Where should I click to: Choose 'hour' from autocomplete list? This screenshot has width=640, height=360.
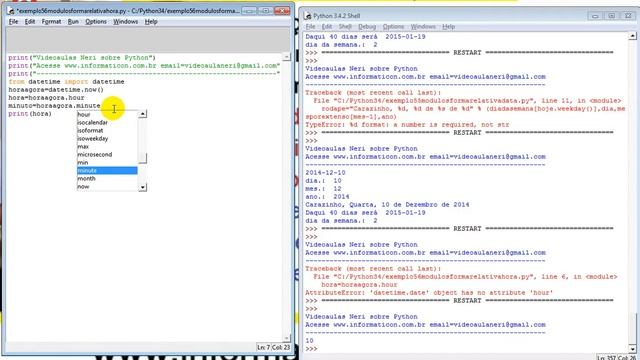click(x=107, y=115)
